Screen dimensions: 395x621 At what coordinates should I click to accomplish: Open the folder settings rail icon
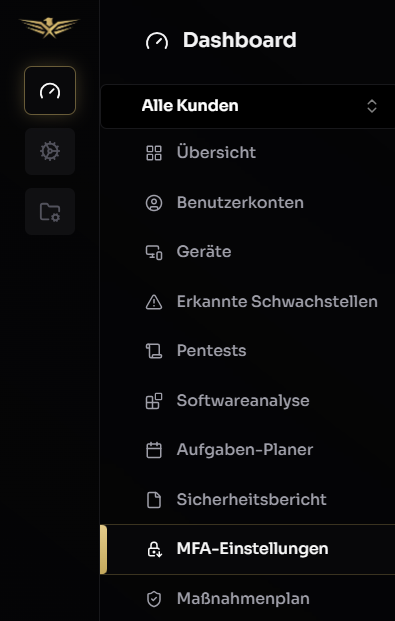pos(50,212)
